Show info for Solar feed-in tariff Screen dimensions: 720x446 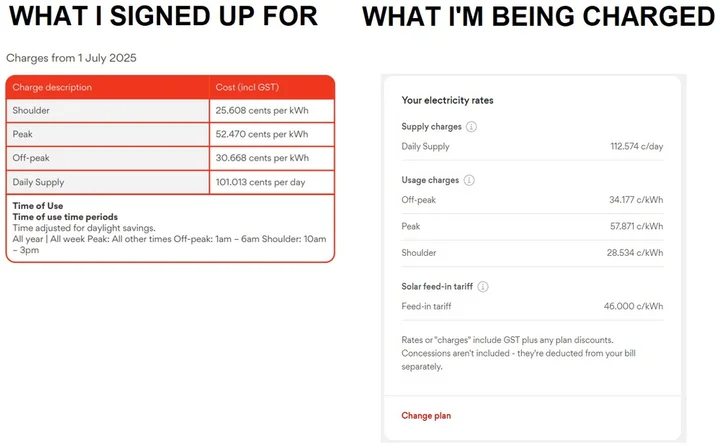click(x=483, y=287)
